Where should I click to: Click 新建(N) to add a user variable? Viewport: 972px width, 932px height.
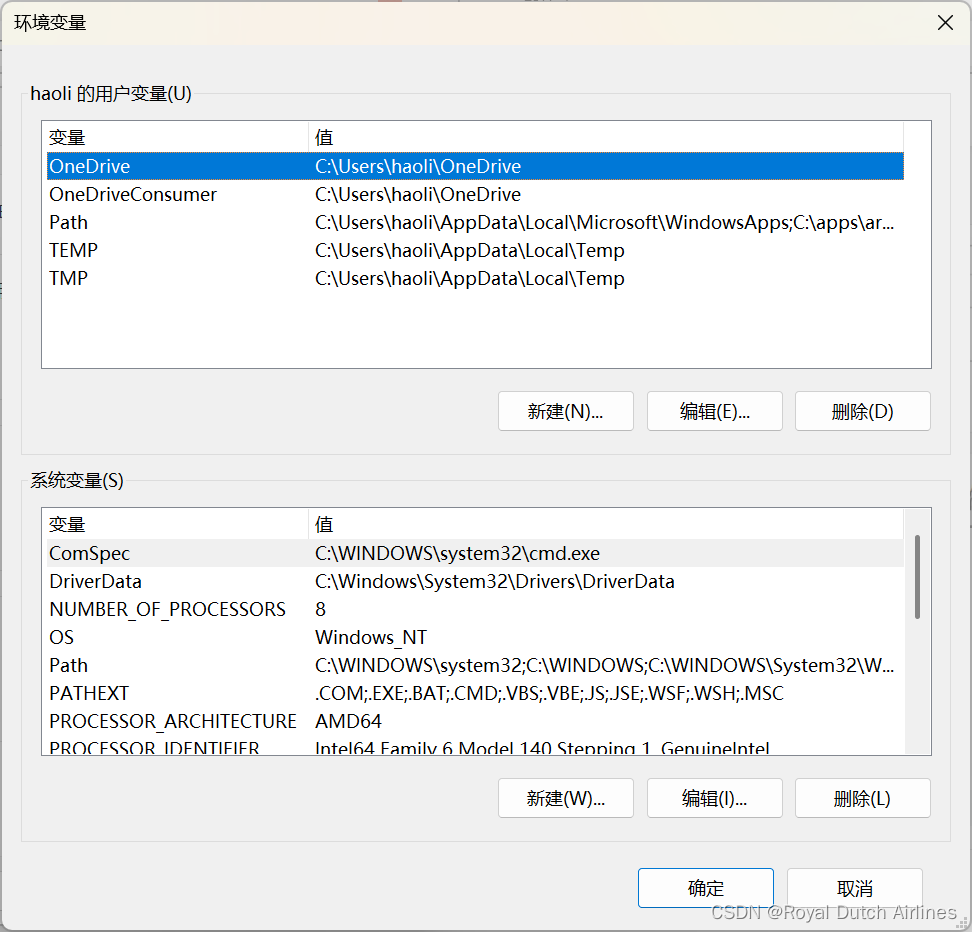pyautogui.click(x=565, y=411)
